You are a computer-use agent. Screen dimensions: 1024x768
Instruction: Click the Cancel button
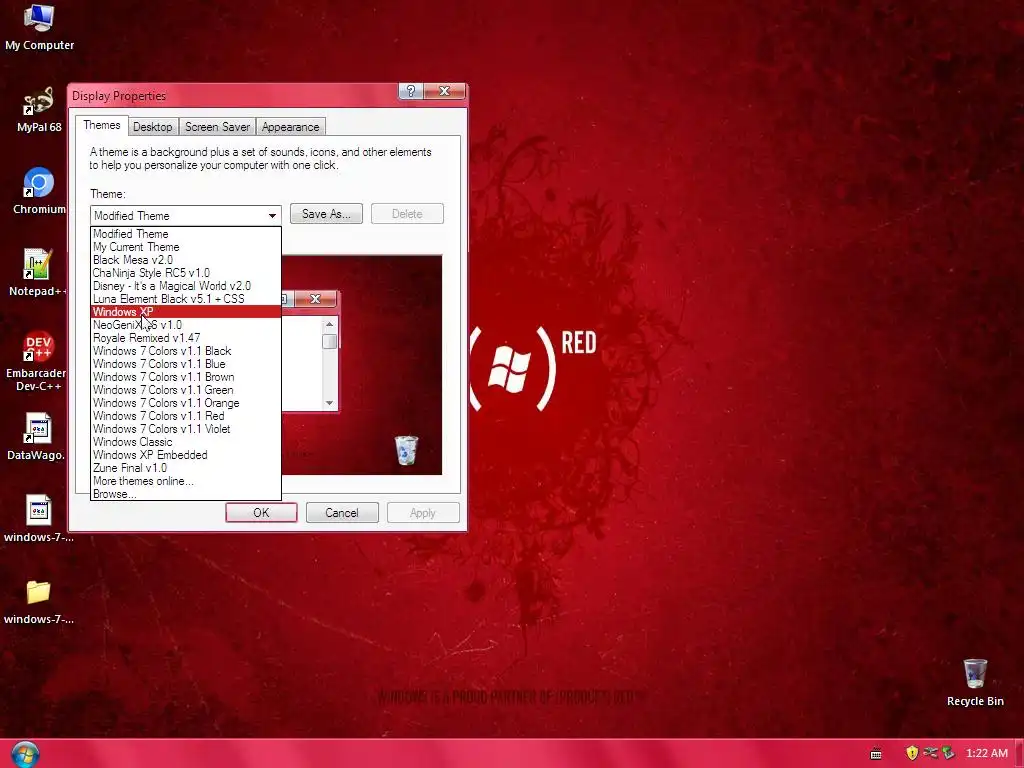coord(342,513)
